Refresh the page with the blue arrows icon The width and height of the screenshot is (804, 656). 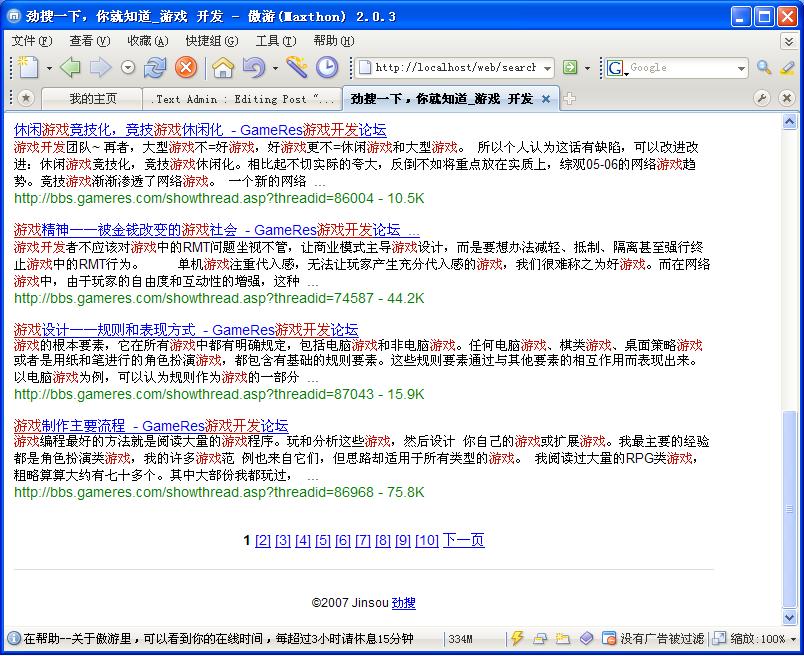point(155,67)
